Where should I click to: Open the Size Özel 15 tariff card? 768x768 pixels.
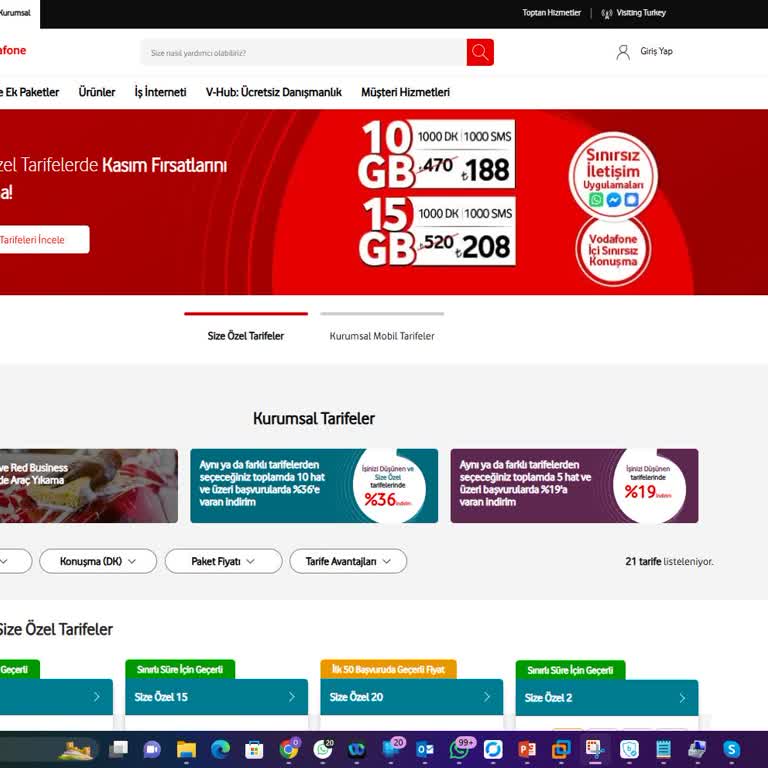click(x=216, y=696)
